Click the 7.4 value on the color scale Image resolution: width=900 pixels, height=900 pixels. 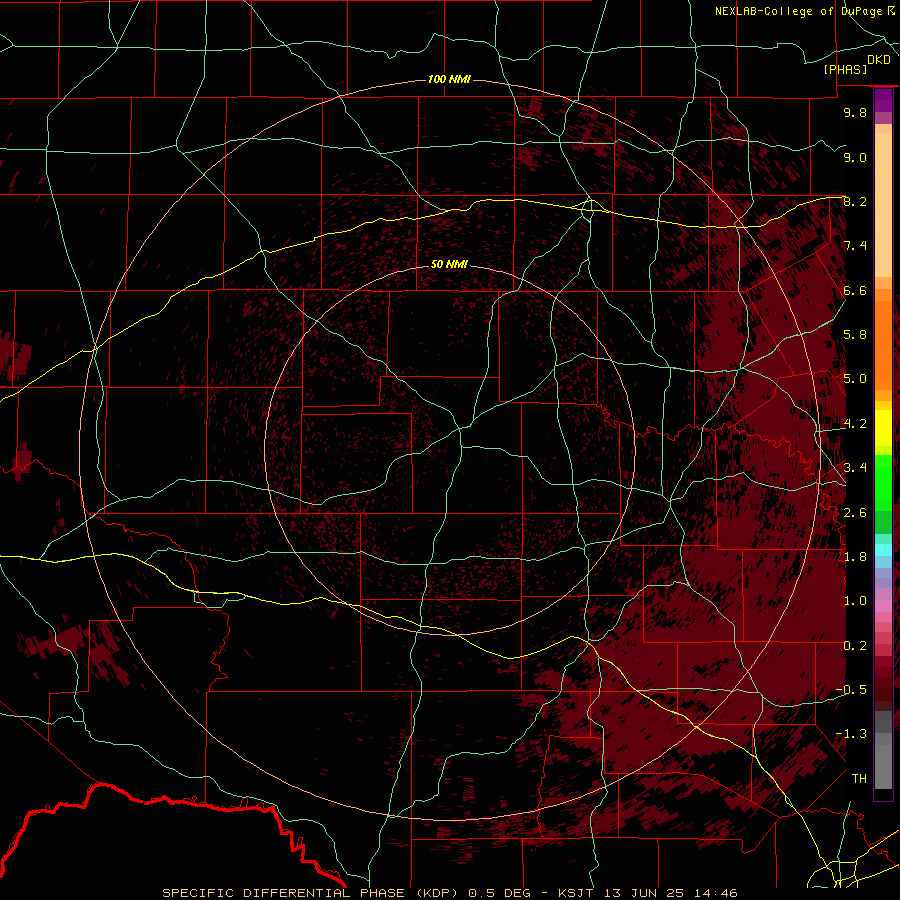point(855,246)
